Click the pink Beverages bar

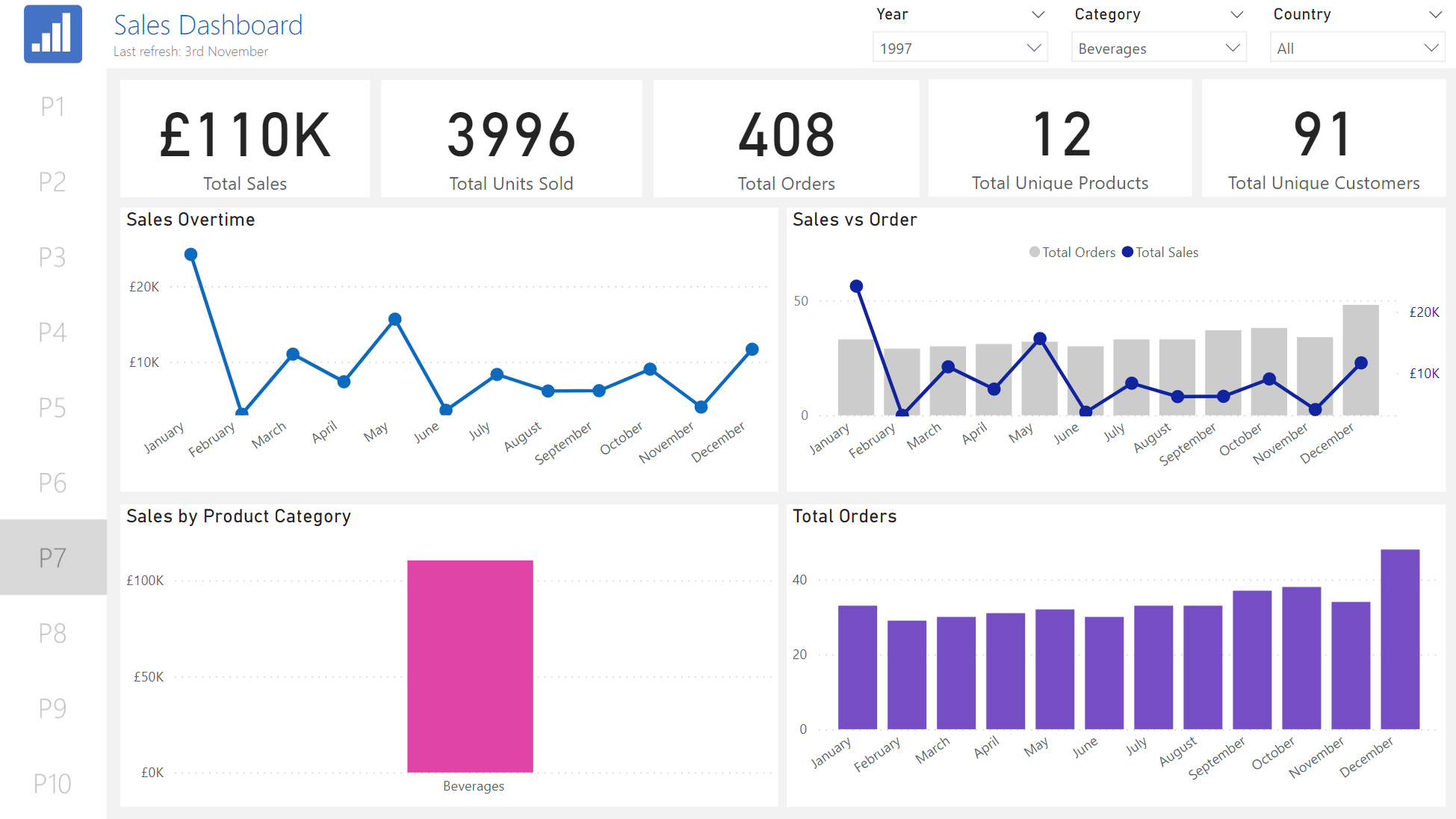[470, 665]
